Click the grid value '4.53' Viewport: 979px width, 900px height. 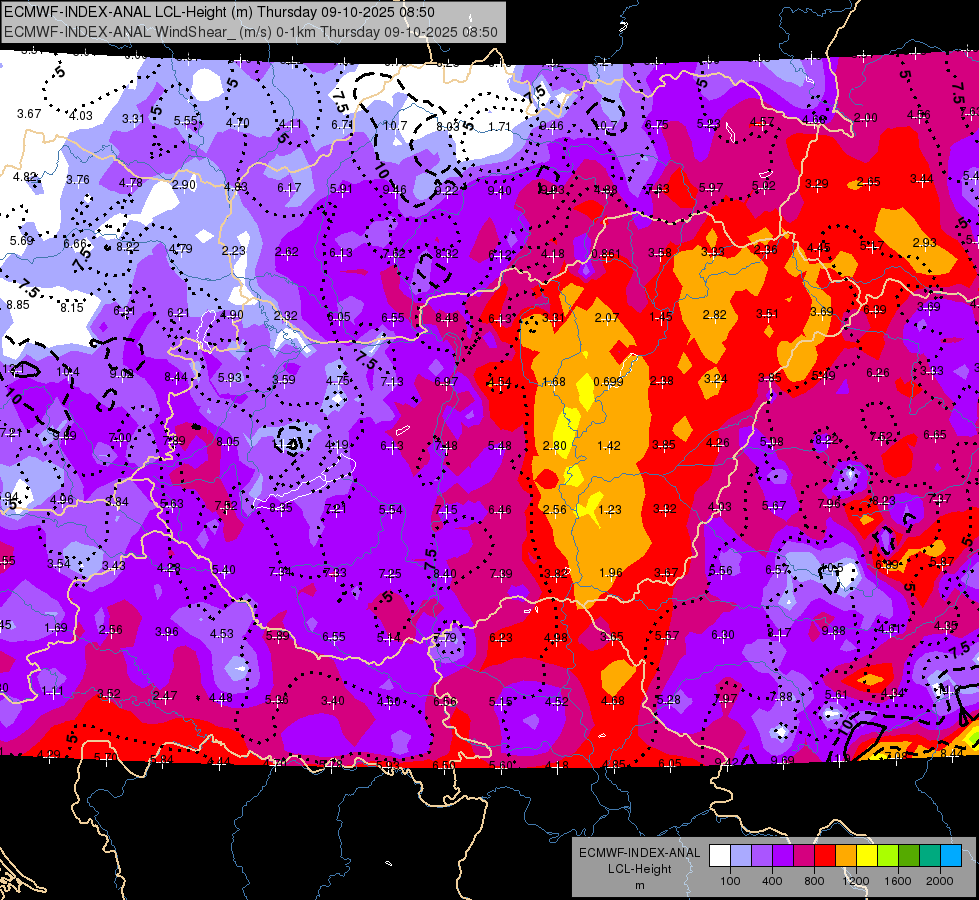coord(222,634)
